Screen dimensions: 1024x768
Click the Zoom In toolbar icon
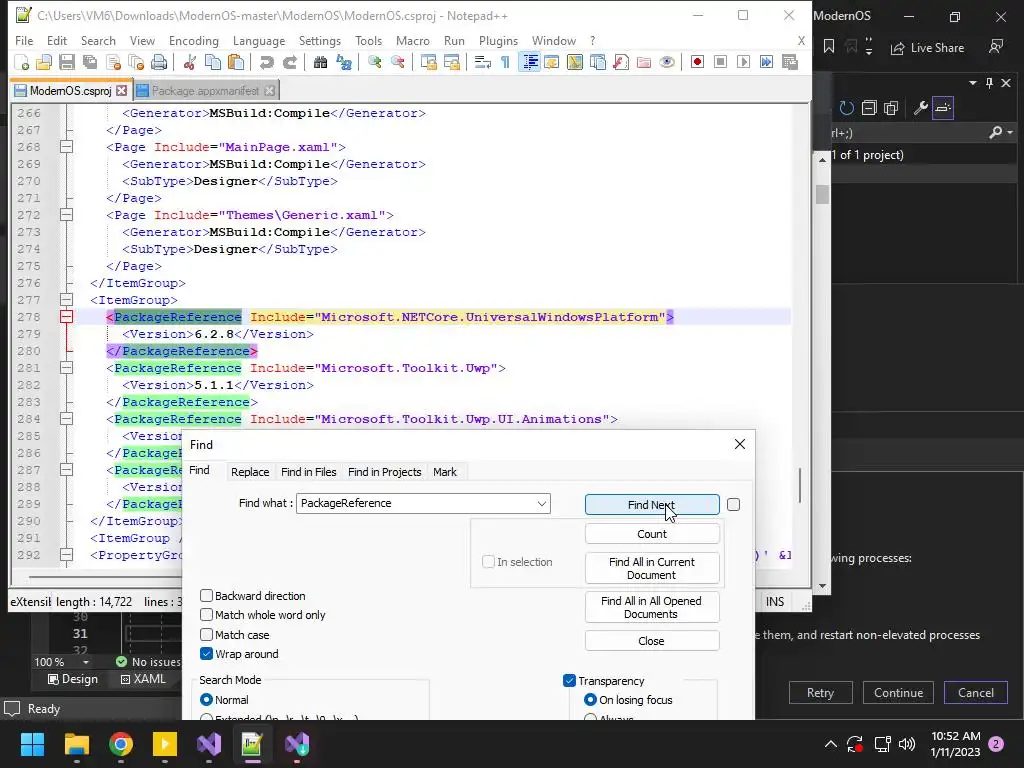(x=374, y=63)
